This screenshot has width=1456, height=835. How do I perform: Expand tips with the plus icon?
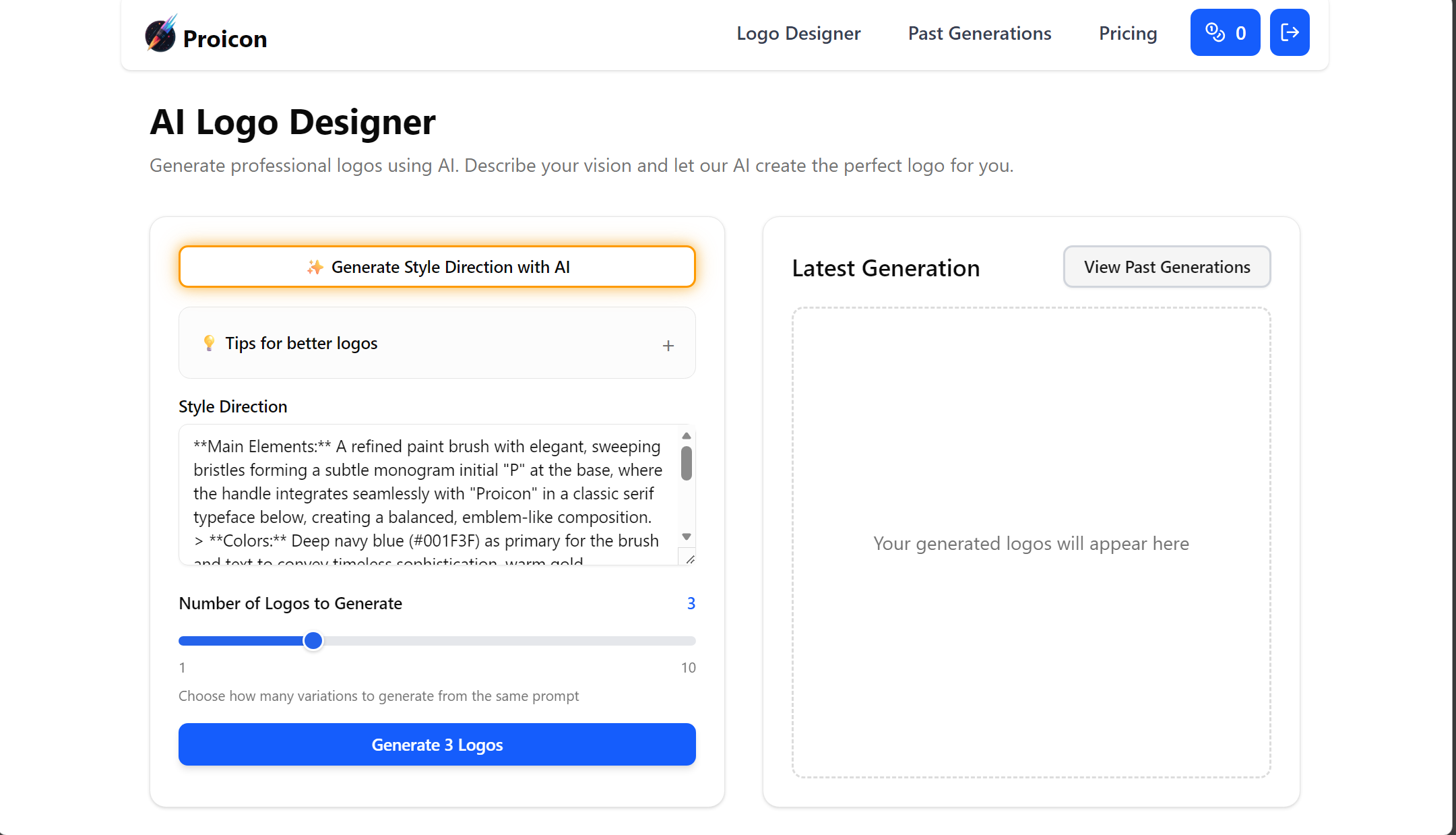point(668,346)
